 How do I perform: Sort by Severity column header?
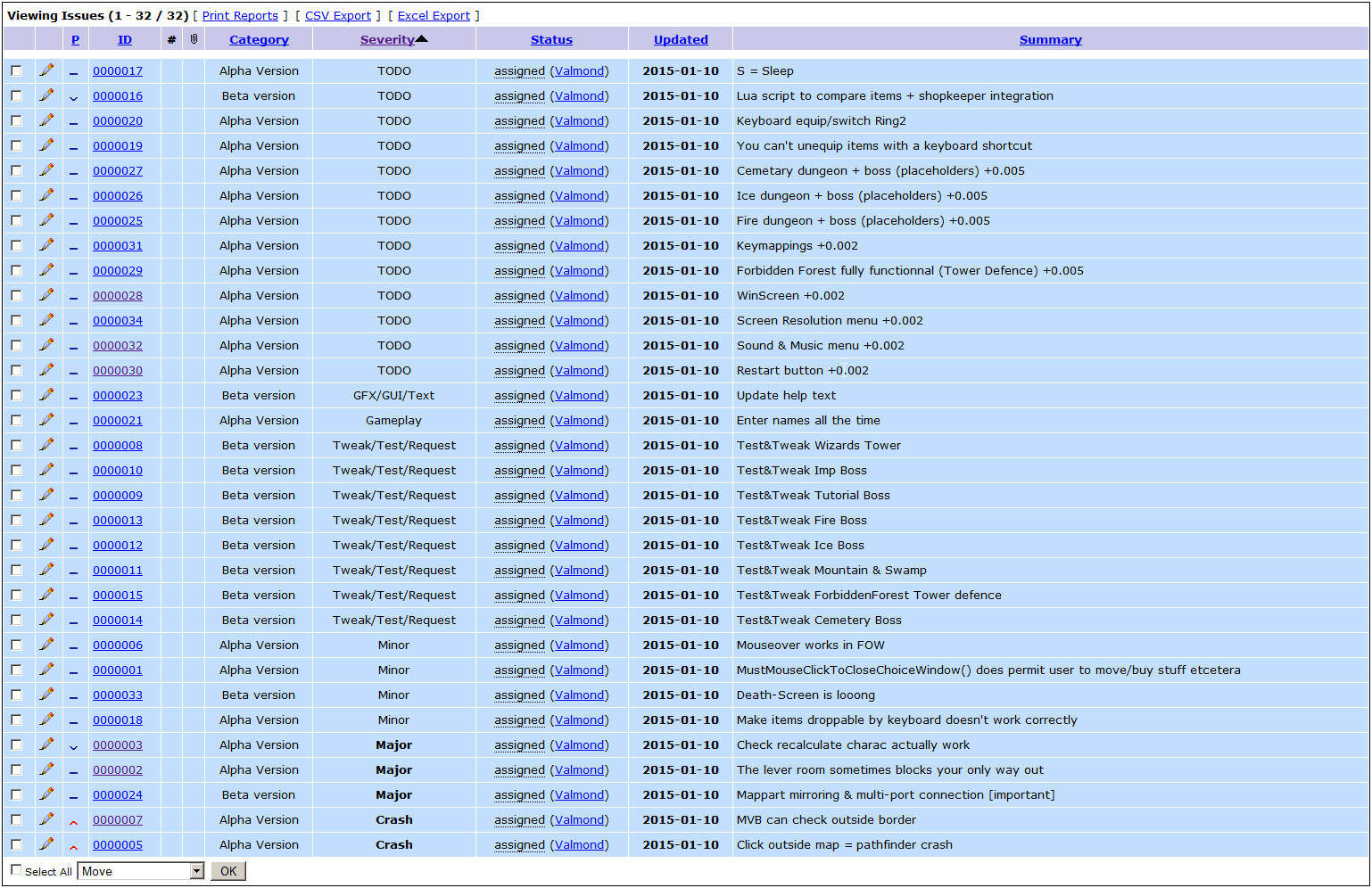tap(387, 39)
